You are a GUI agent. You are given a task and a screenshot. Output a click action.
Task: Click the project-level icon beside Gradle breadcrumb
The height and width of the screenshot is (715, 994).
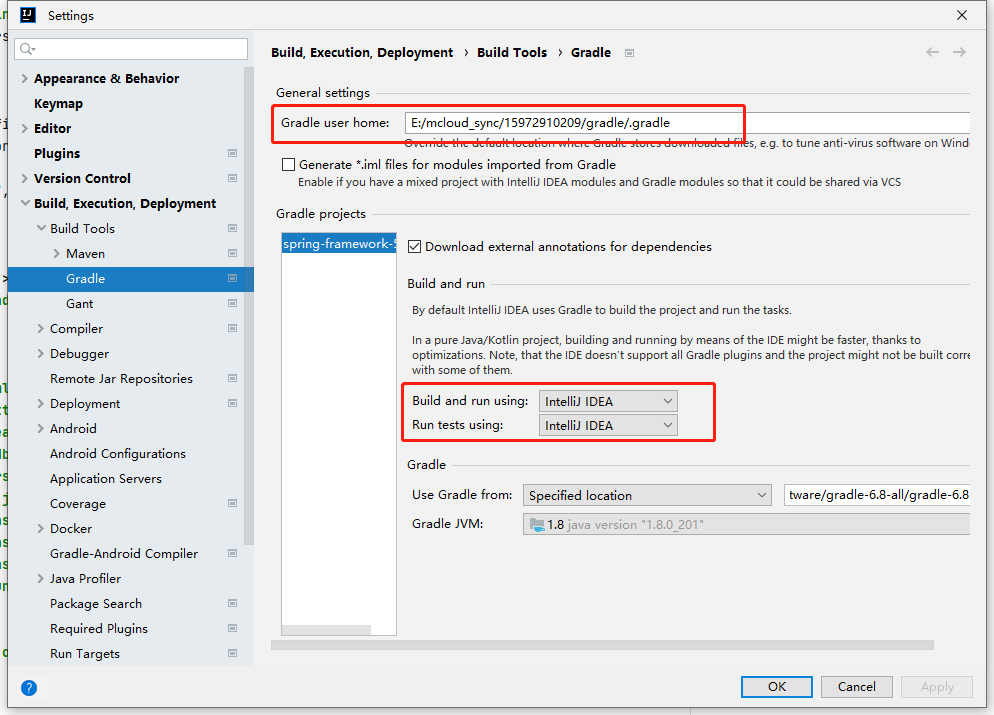(629, 53)
